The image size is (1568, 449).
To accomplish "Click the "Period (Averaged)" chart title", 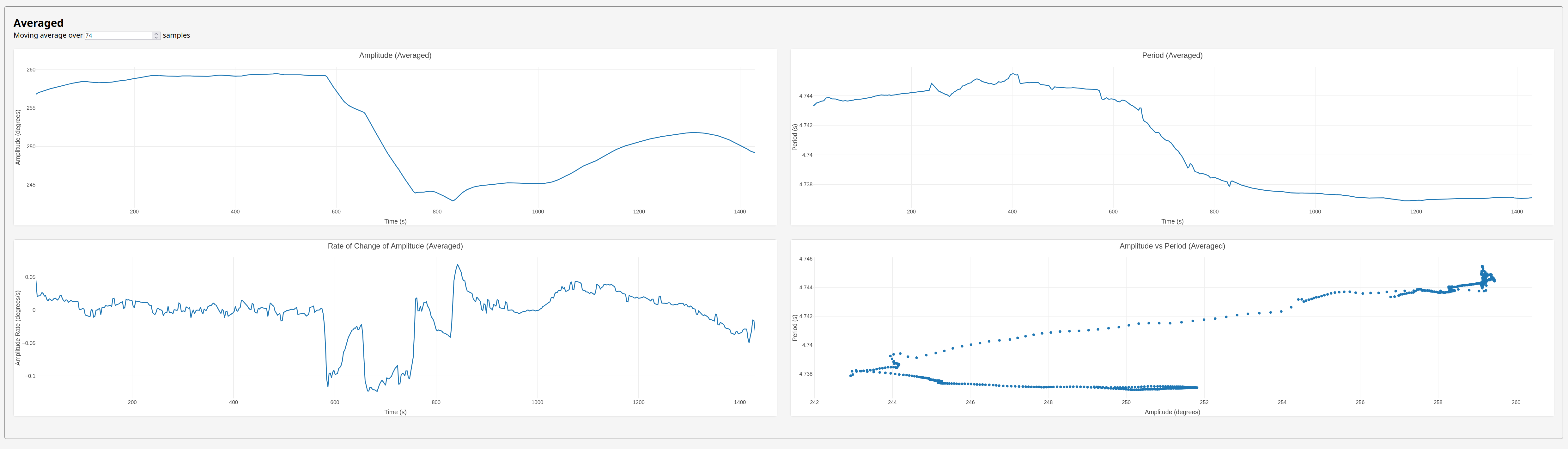I will (1172, 55).
